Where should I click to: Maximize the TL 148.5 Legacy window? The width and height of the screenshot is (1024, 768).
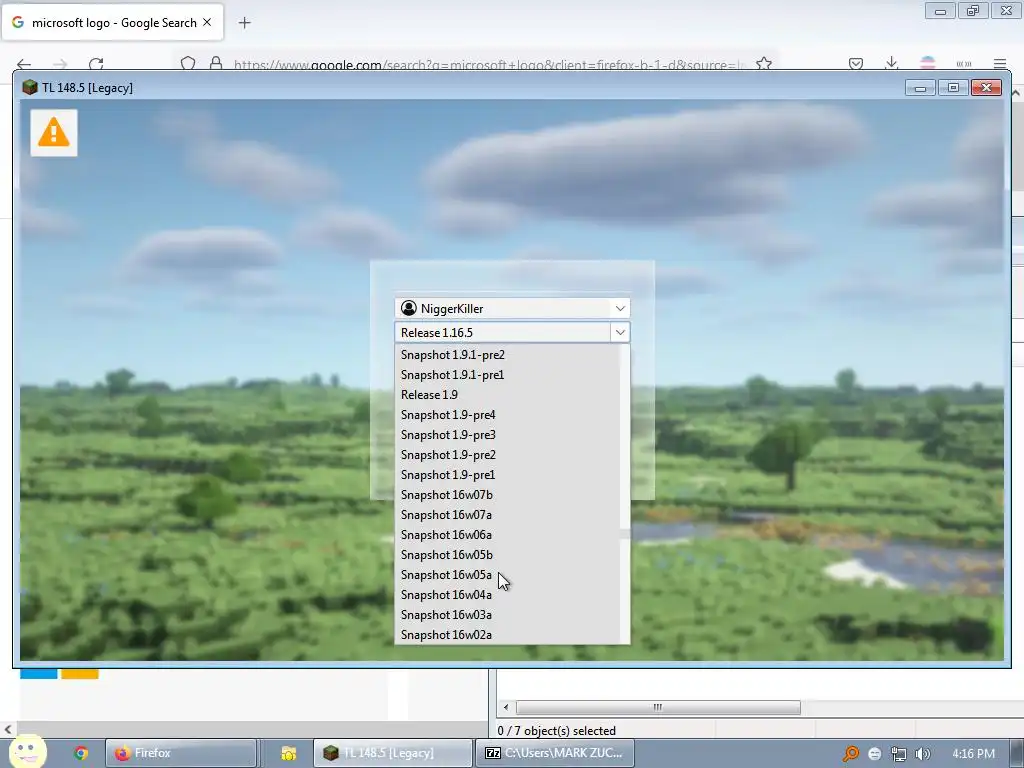953,88
